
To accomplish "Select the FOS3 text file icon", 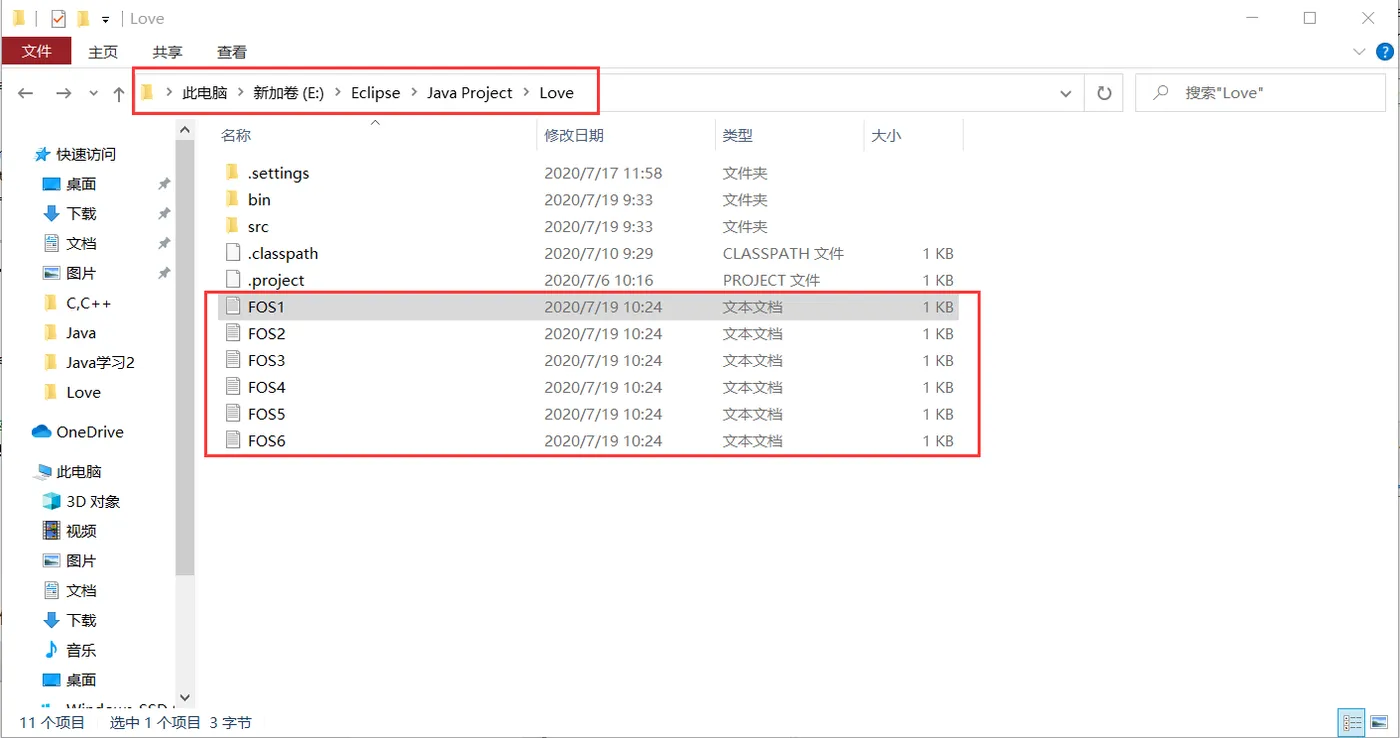I will coord(232,360).
